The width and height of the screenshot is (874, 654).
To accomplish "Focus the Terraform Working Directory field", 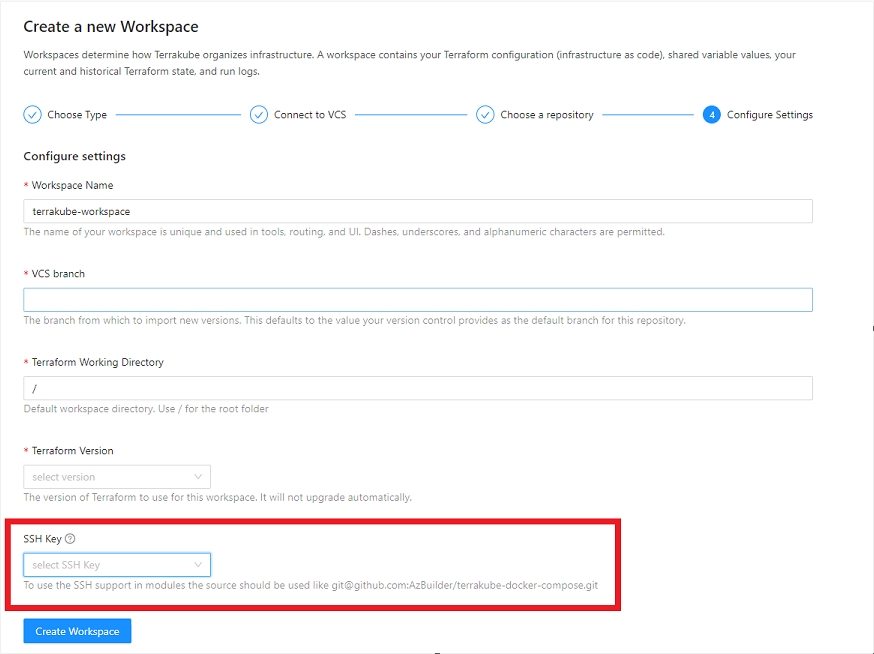I will pyautogui.click(x=417, y=388).
